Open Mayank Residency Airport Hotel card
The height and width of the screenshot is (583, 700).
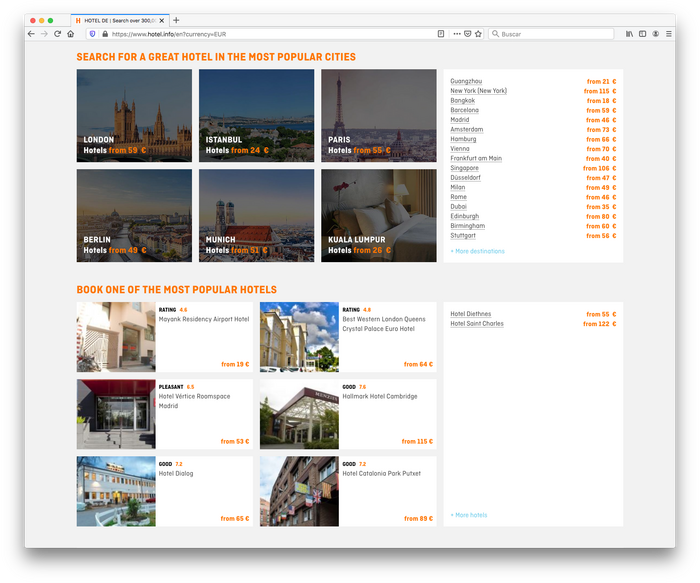pos(165,337)
